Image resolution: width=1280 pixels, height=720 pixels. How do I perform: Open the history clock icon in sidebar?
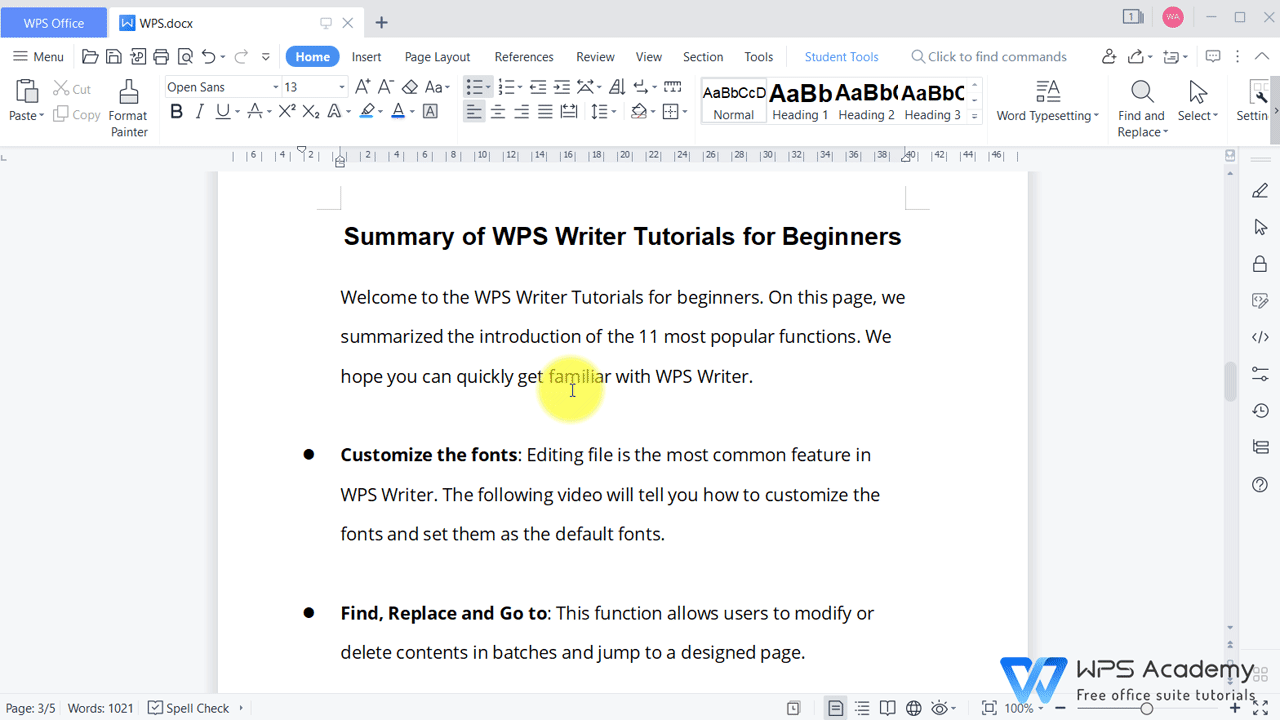pos(1260,411)
